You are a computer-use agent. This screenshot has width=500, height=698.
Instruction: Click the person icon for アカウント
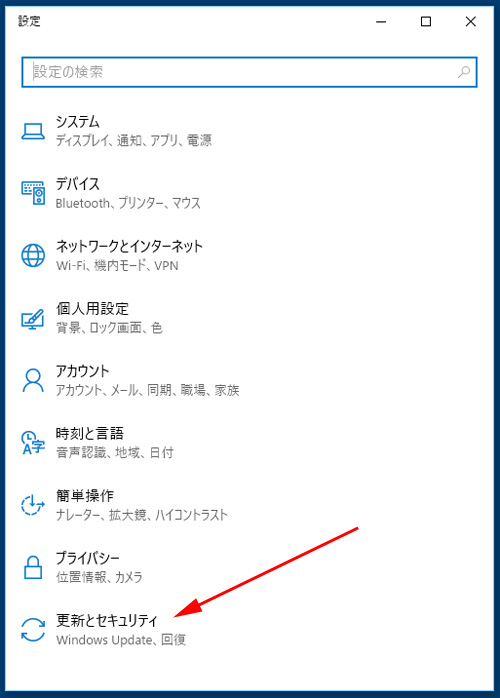(x=33, y=381)
